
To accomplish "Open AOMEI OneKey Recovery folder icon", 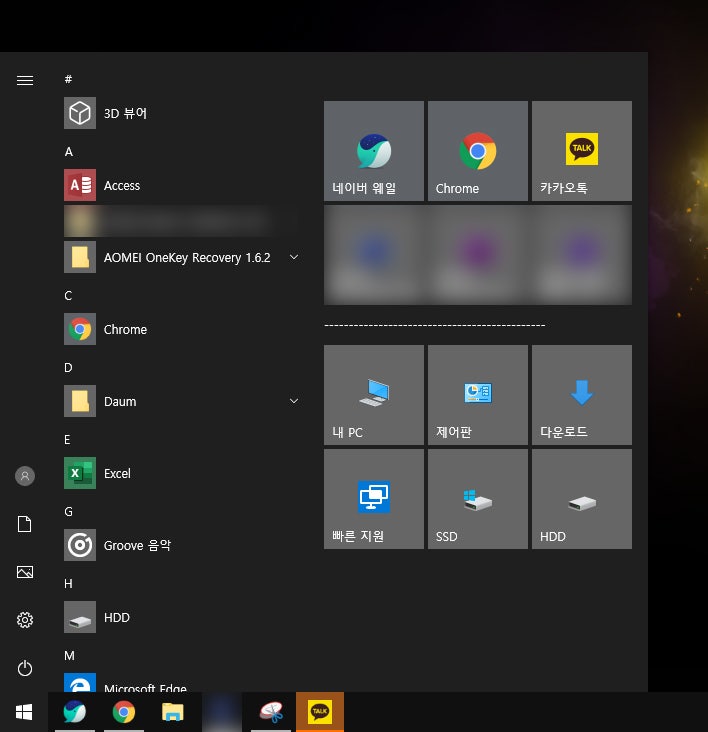I will pos(80,257).
